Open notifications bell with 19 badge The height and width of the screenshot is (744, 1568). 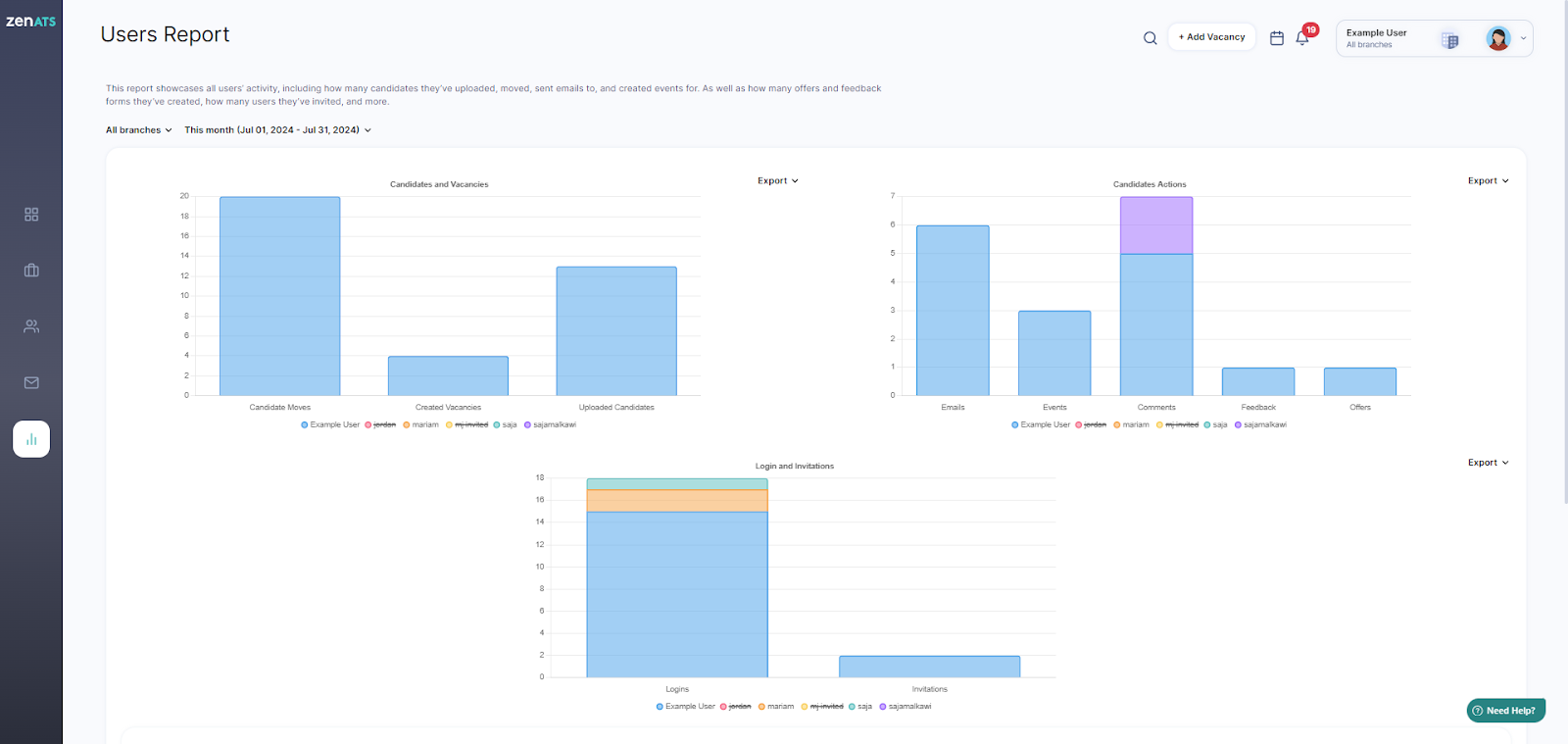1303,37
